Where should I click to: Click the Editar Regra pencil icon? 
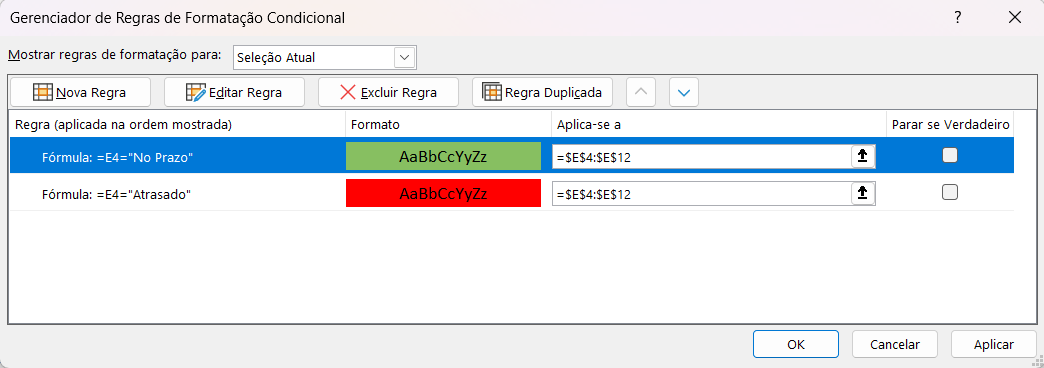[x=196, y=92]
